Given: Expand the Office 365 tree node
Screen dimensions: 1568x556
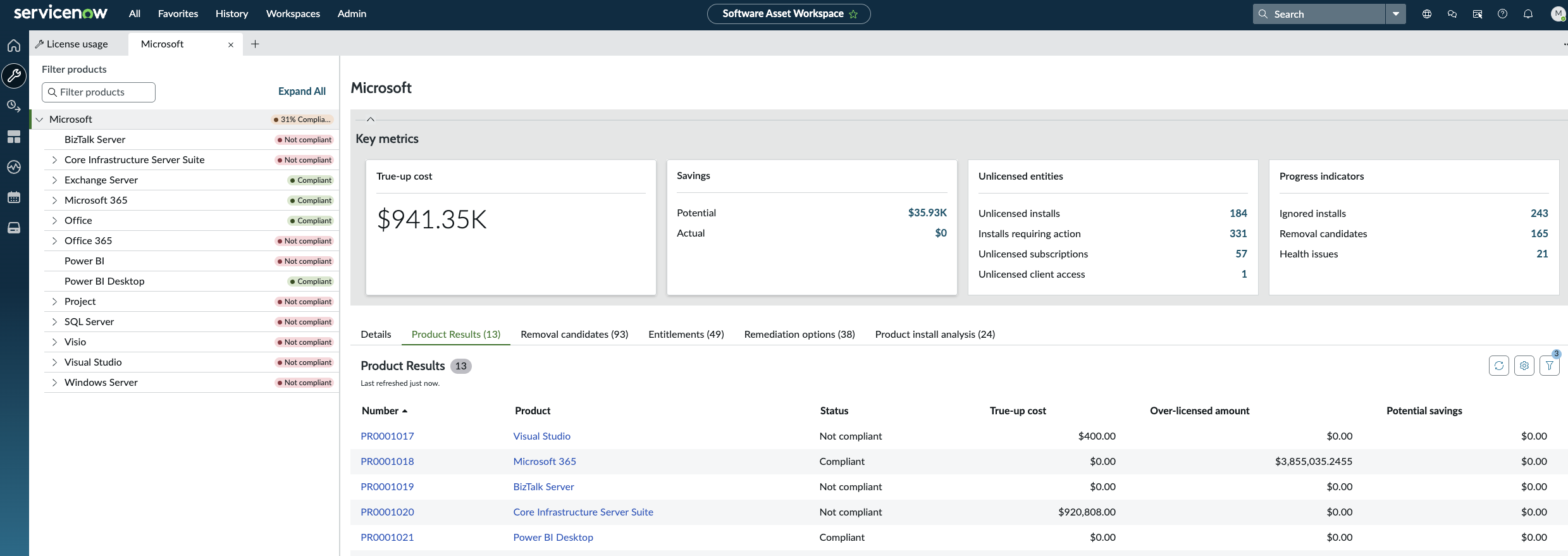Looking at the screenshot, I should [54, 241].
